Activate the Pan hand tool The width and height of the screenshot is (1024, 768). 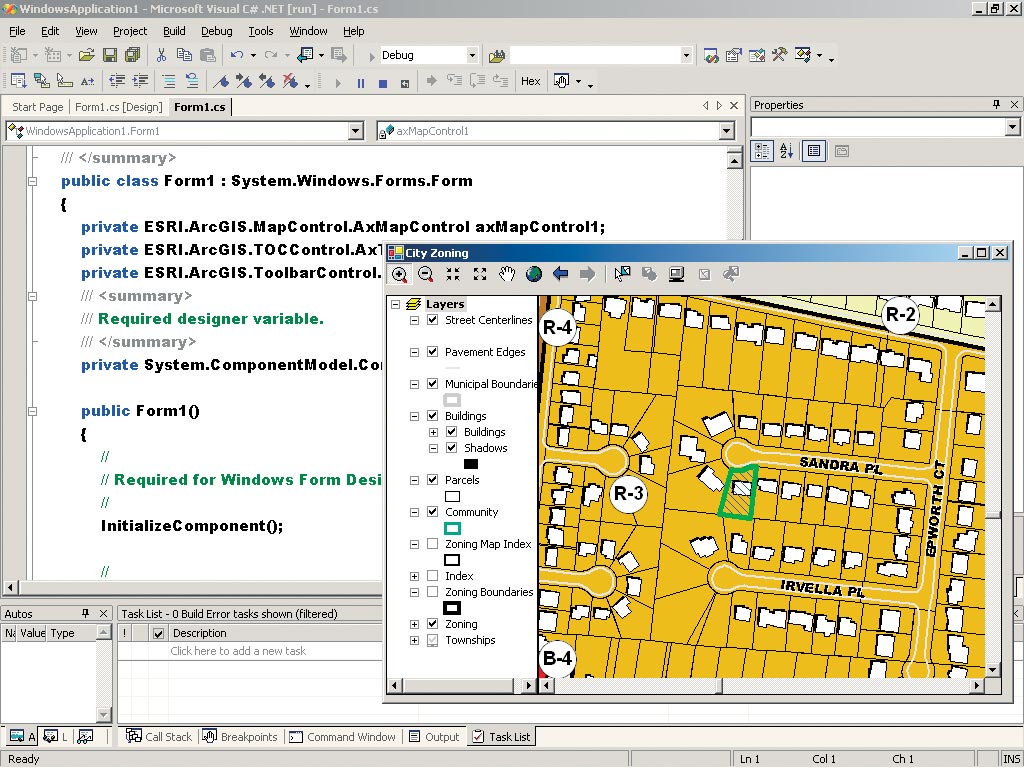[x=507, y=274]
